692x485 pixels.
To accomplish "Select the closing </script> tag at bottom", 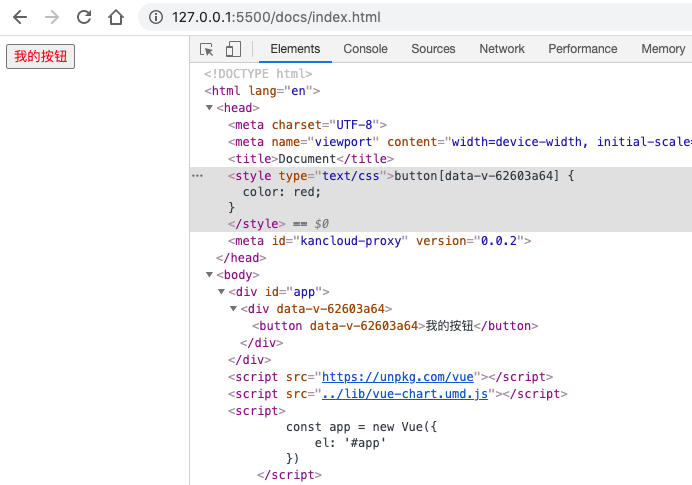I will 290,475.
